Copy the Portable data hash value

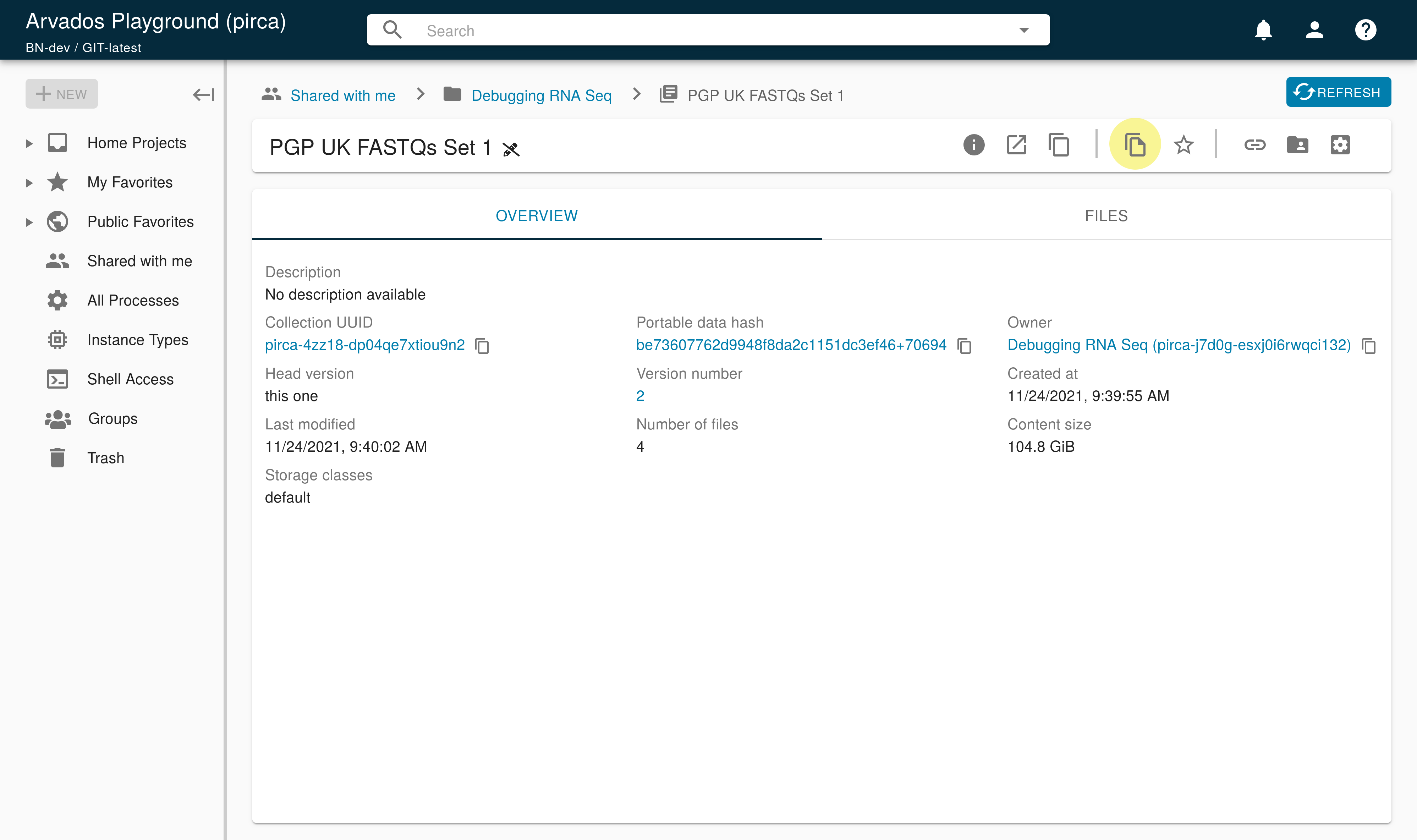pos(964,346)
